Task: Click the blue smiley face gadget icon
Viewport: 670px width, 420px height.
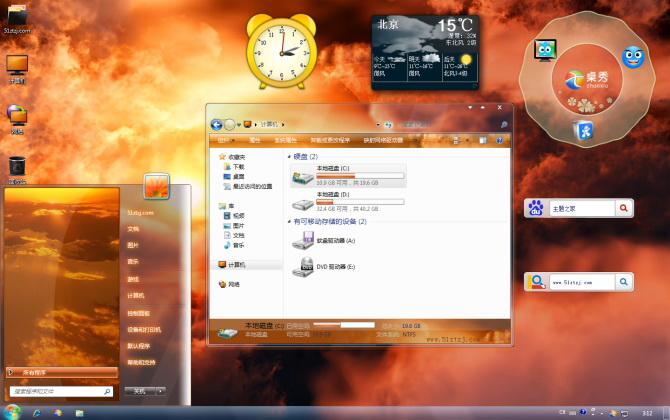Action: [x=633, y=57]
